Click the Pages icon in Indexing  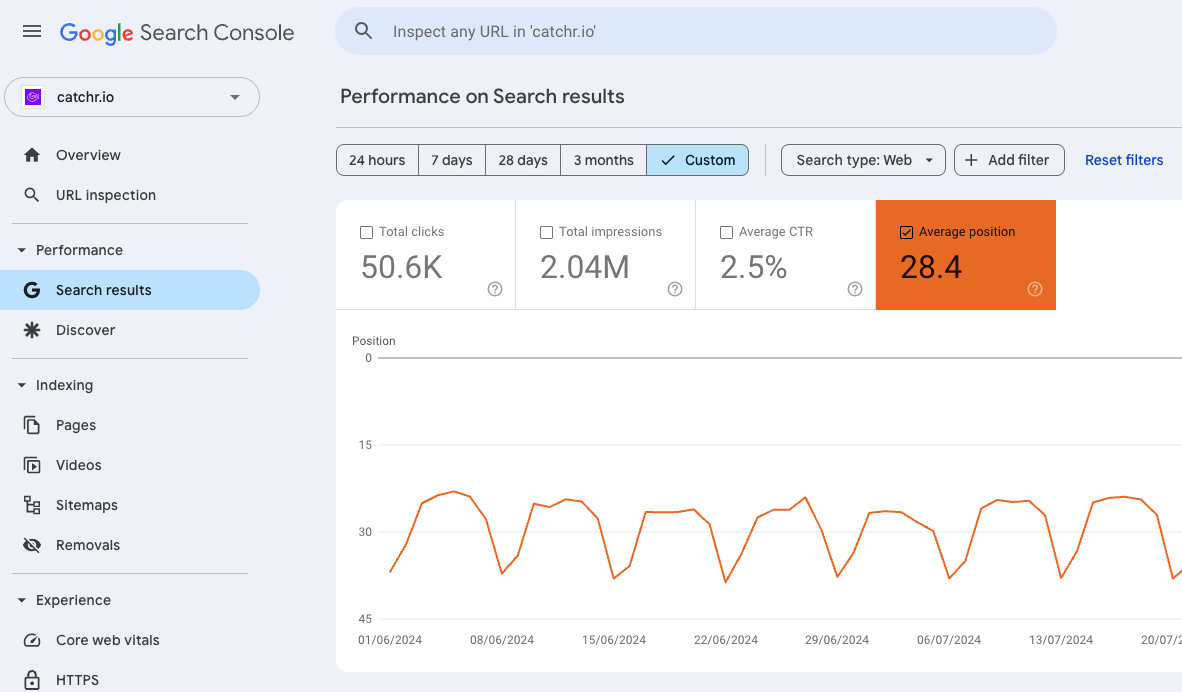pyautogui.click(x=32, y=425)
